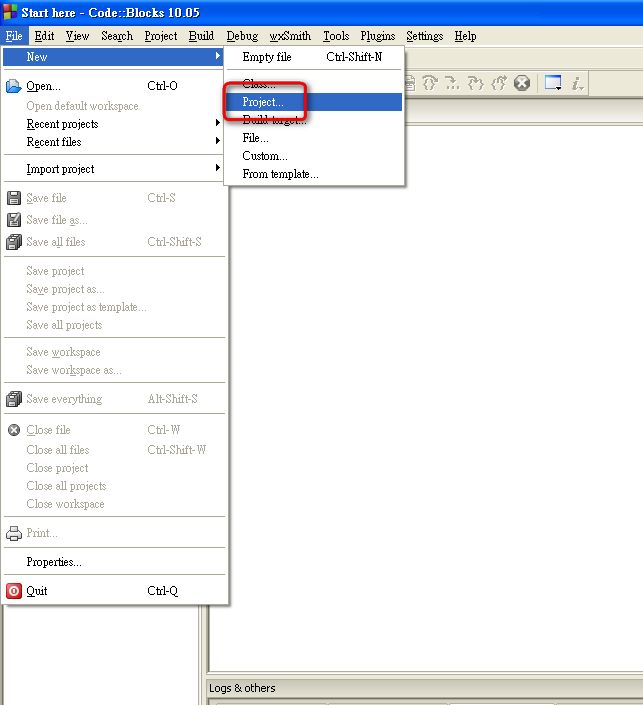Click the folder icon beside Open...
The width and height of the screenshot is (643, 705).
pos(13,86)
